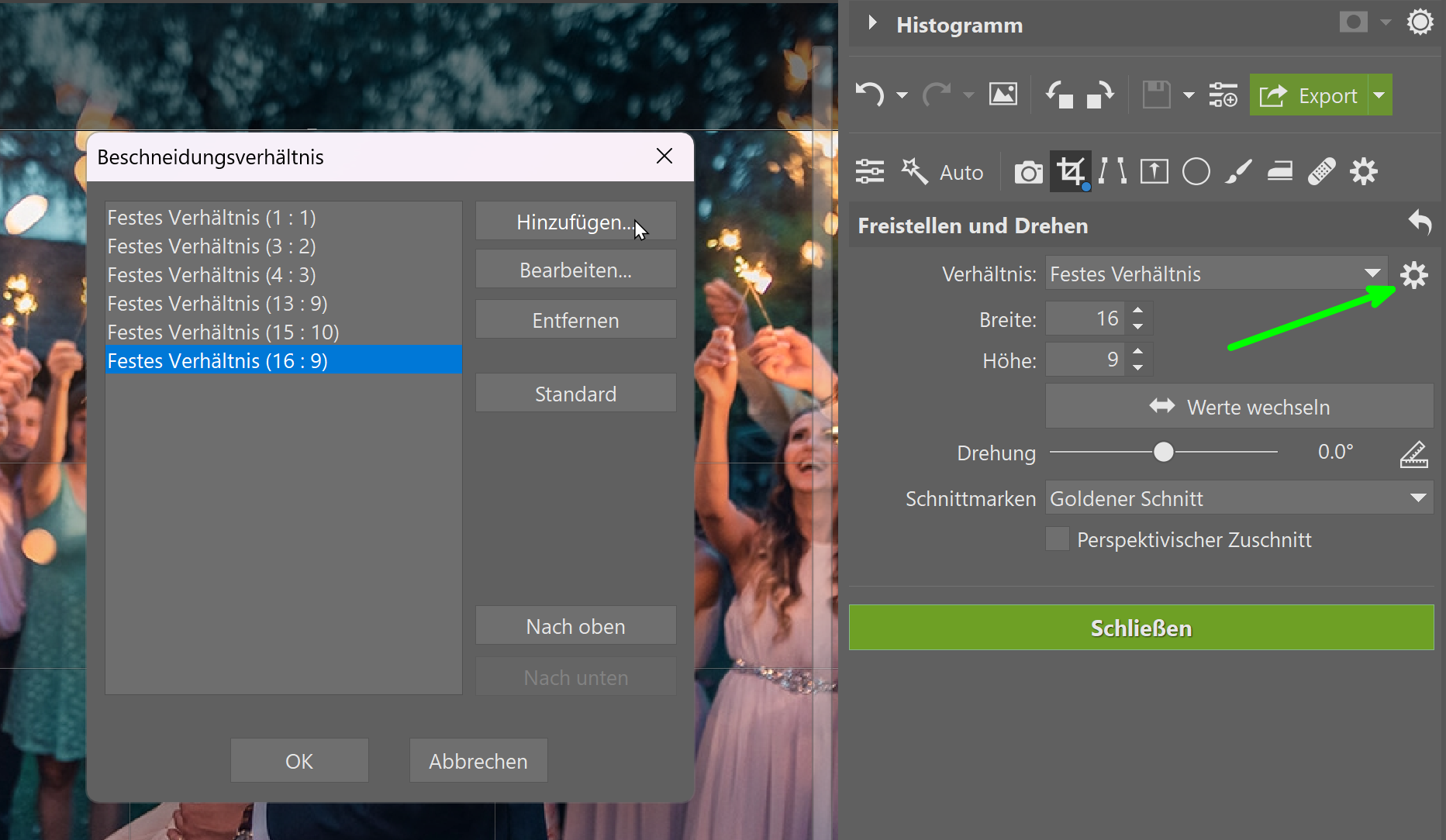This screenshot has width=1446, height=840.
Task: Select Festes Verhältnis (16 : 9)
Action: [284, 361]
